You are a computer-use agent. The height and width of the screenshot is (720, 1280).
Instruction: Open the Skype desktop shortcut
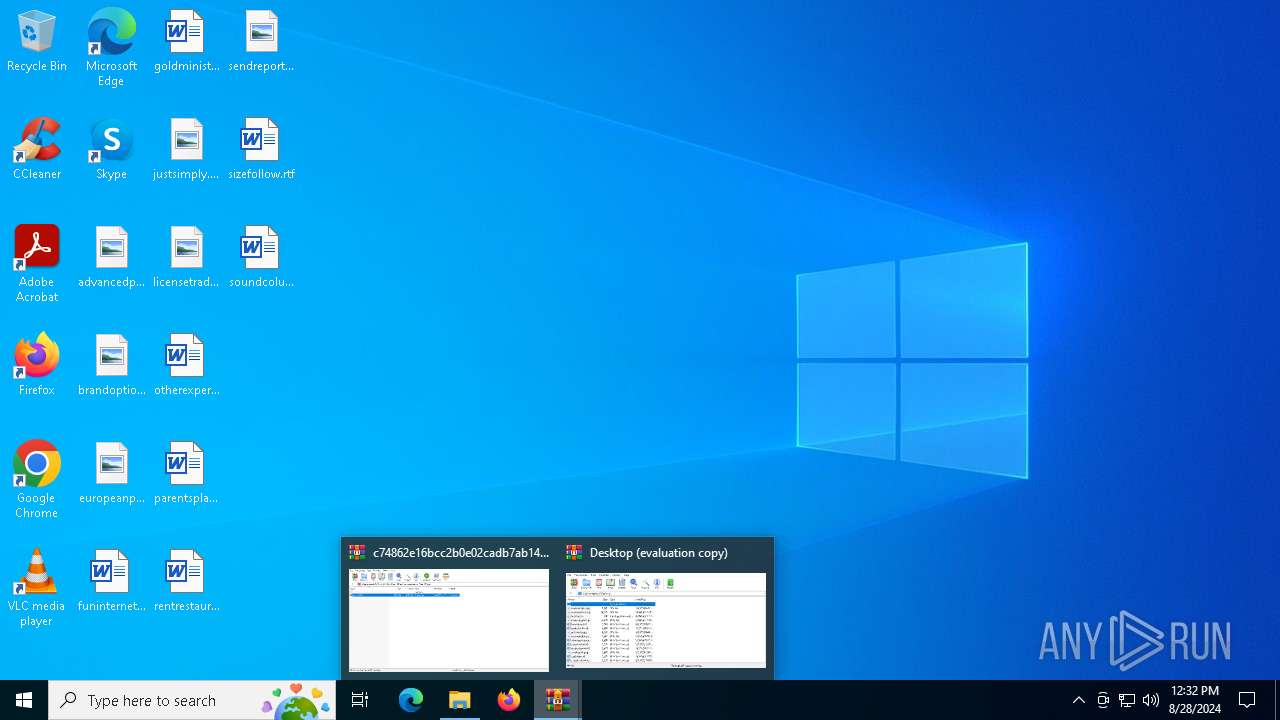(x=111, y=150)
